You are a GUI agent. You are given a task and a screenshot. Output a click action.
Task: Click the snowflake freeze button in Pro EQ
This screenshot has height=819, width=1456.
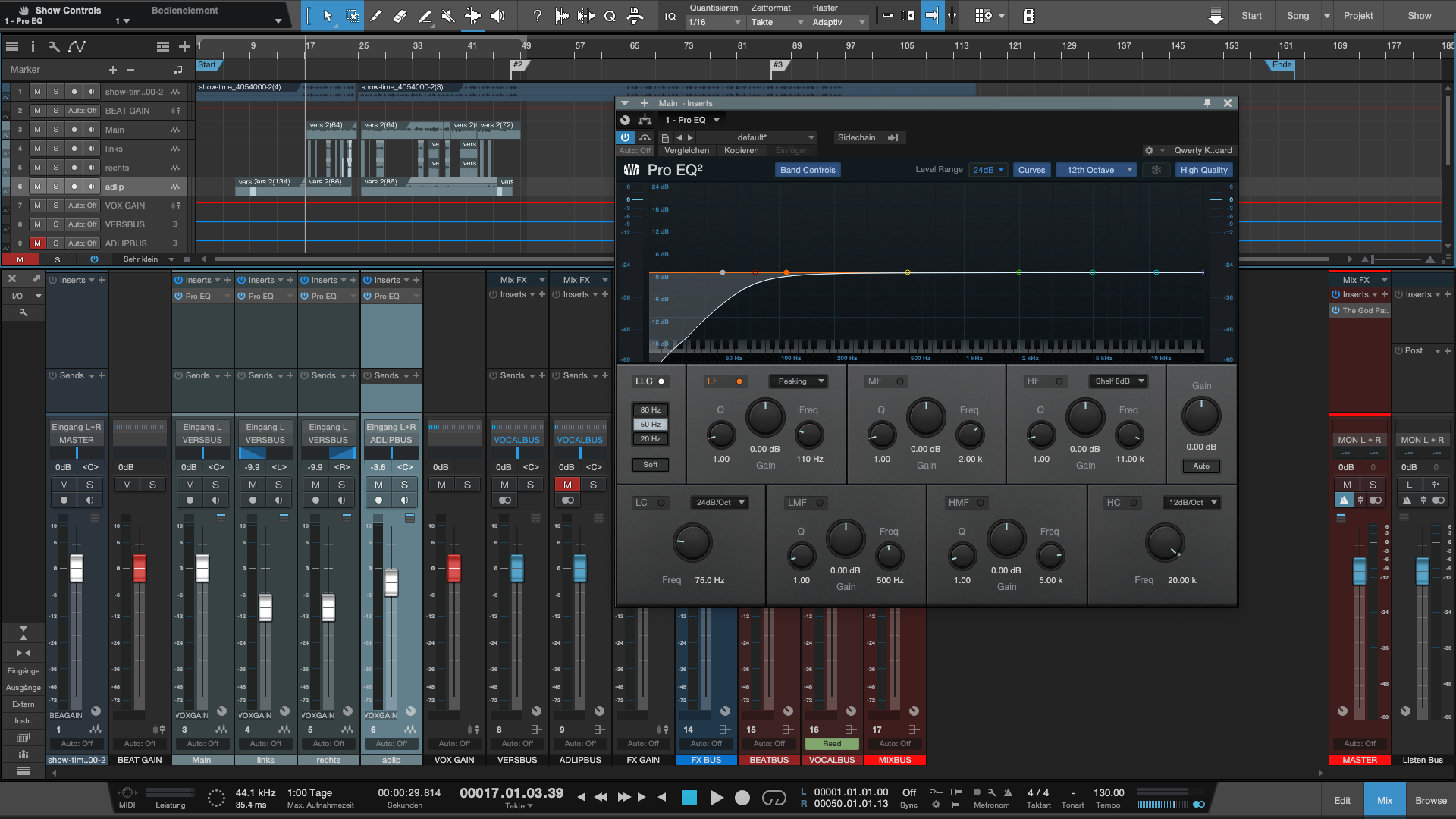pyautogui.click(x=1156, y=170)
